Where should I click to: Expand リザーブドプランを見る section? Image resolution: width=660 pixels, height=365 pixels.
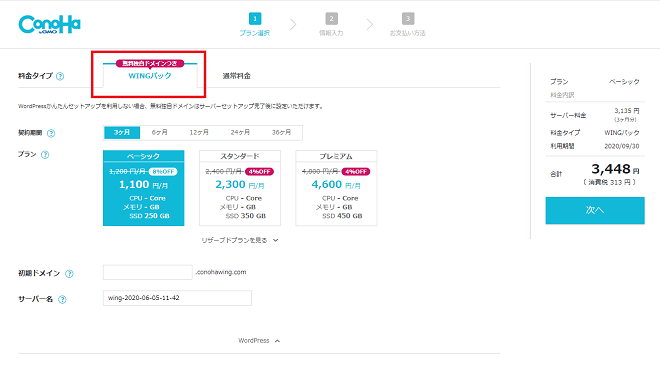[x=240, y=240]
